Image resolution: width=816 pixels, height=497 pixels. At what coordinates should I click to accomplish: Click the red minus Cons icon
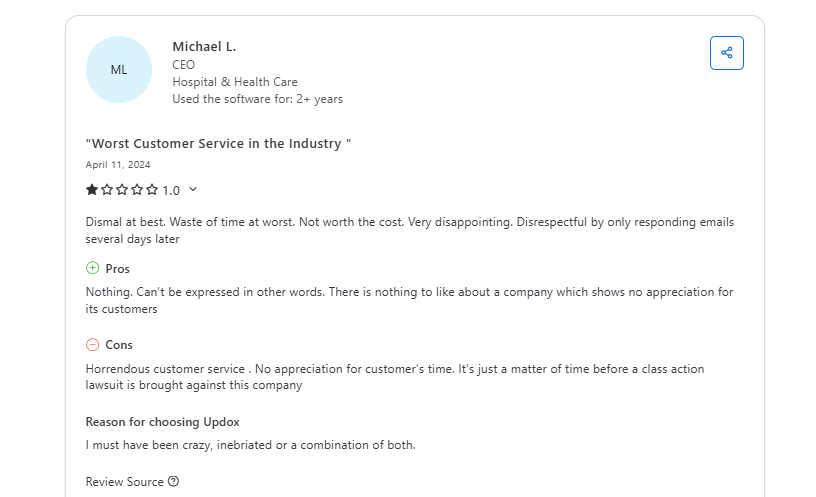click(x=93, y=345)
